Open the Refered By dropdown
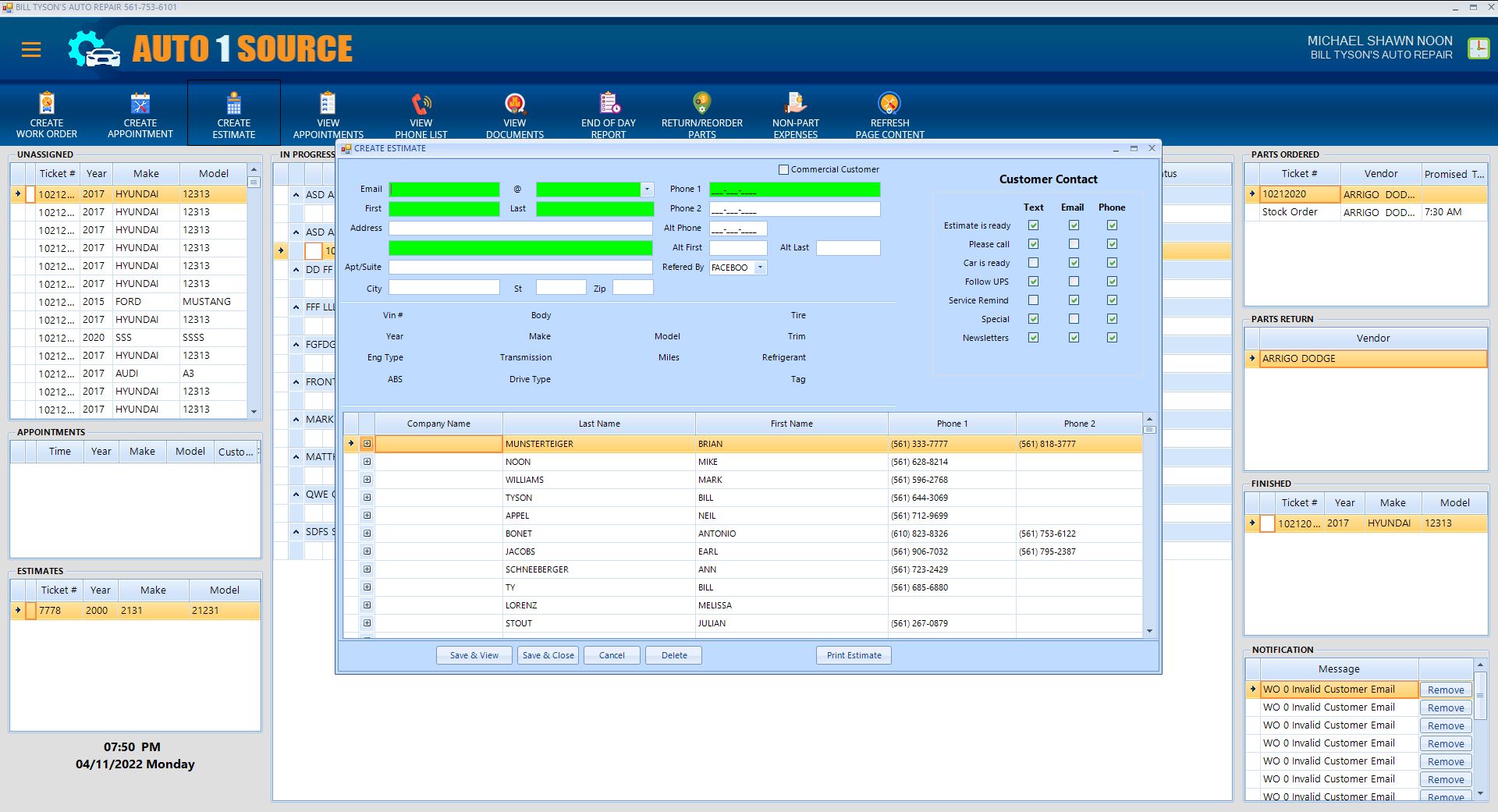Viewport: 1498px width, 812px height. coord(760,268)
